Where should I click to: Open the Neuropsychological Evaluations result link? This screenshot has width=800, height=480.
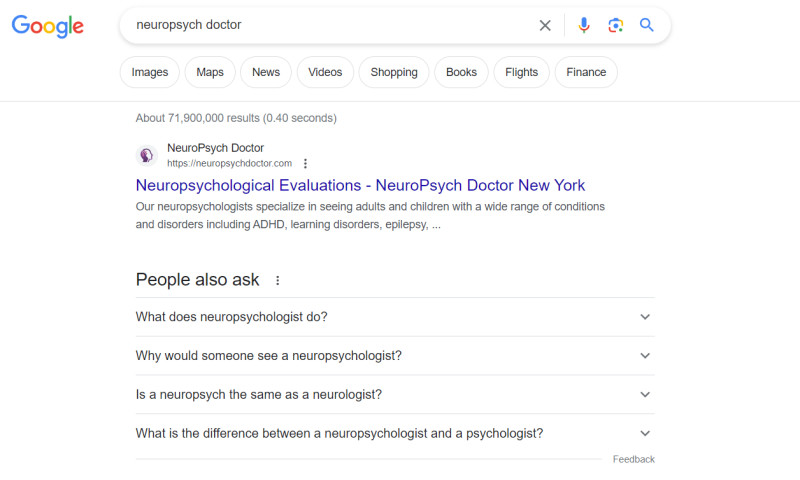[x=360, y=186]
